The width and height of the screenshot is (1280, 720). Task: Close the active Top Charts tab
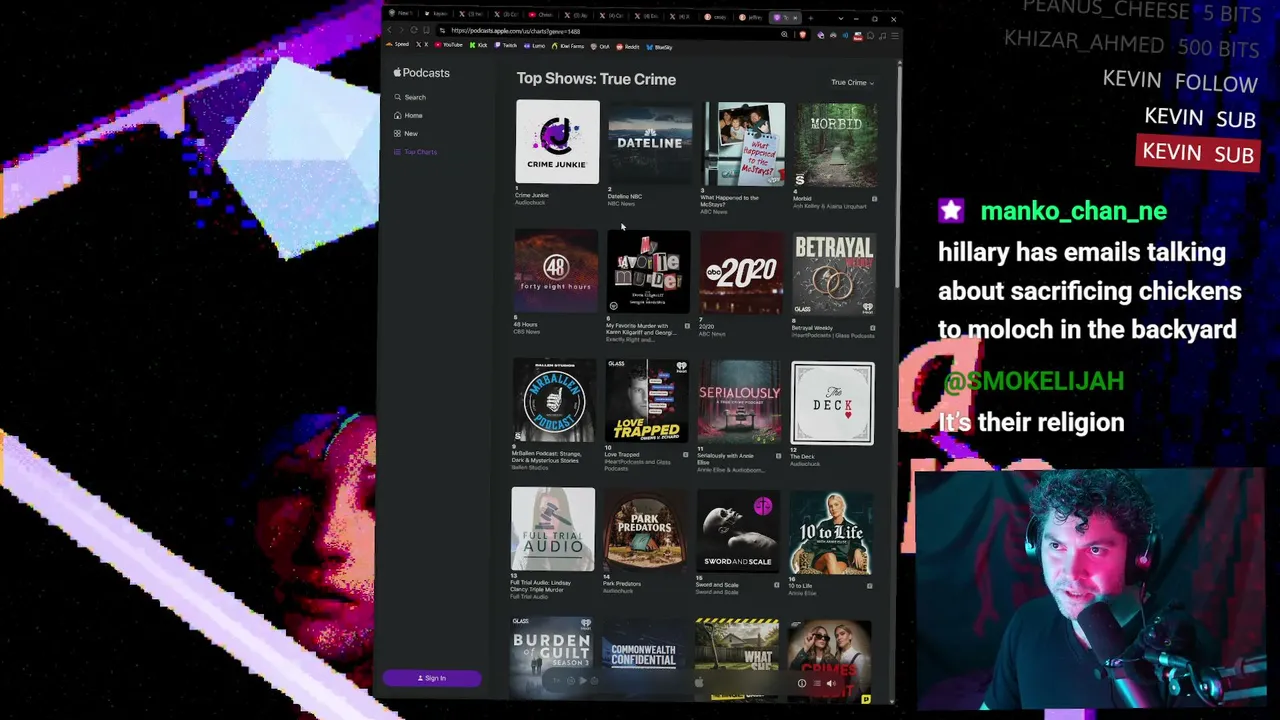click(x=796, y=18)
